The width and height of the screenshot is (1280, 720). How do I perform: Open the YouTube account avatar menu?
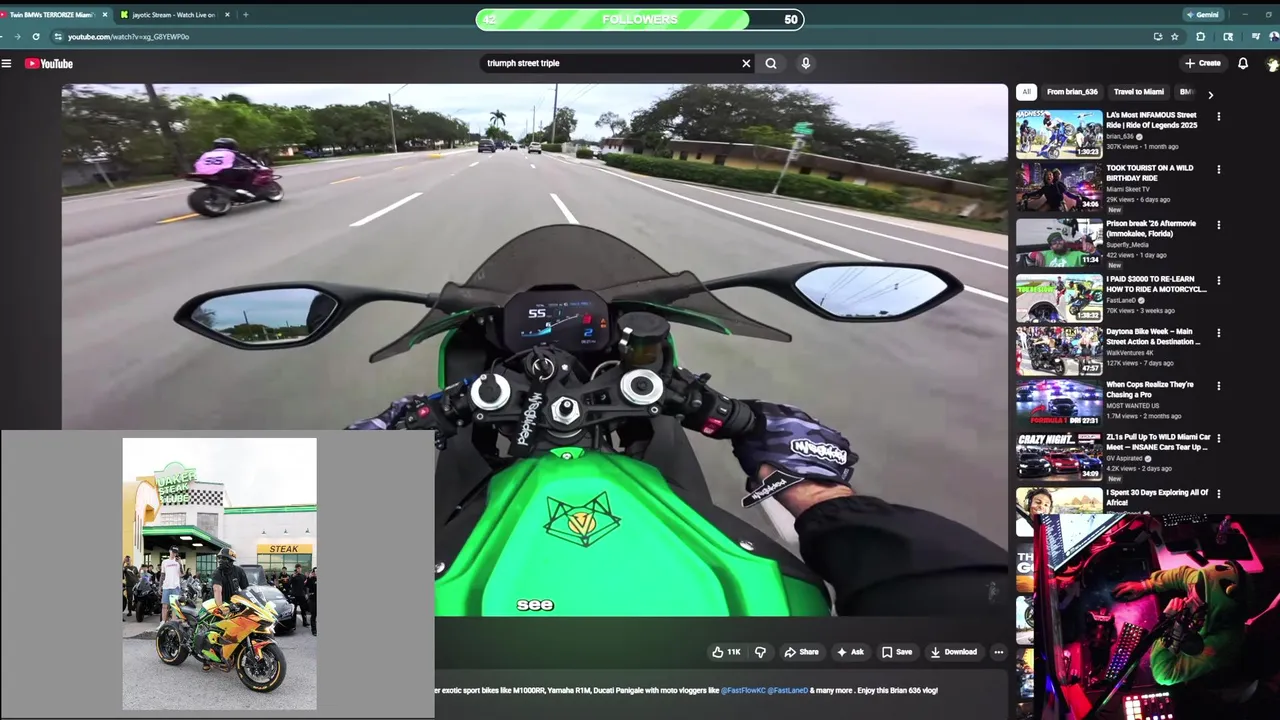tap(1272, 63)
